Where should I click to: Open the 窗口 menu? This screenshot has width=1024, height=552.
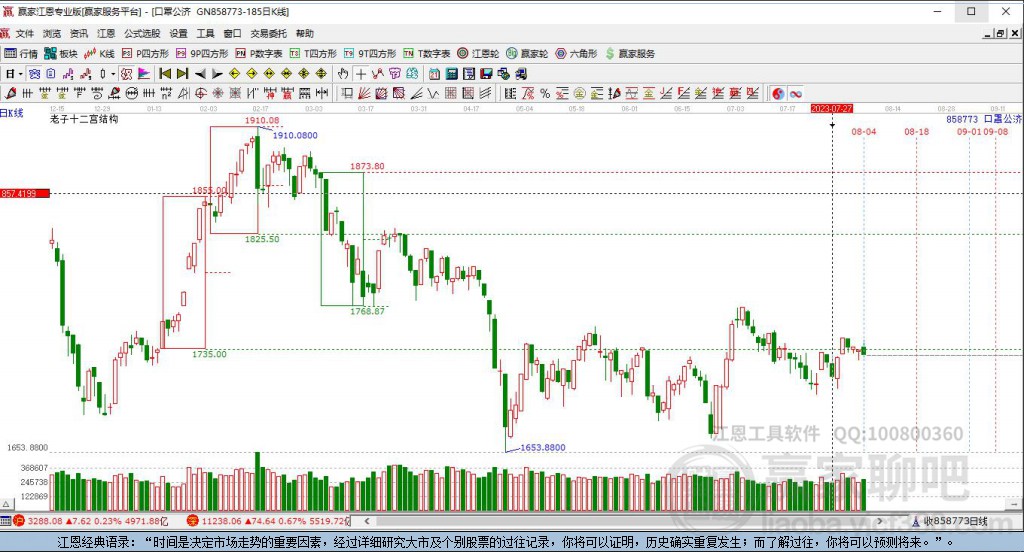(x=232, y=33)
